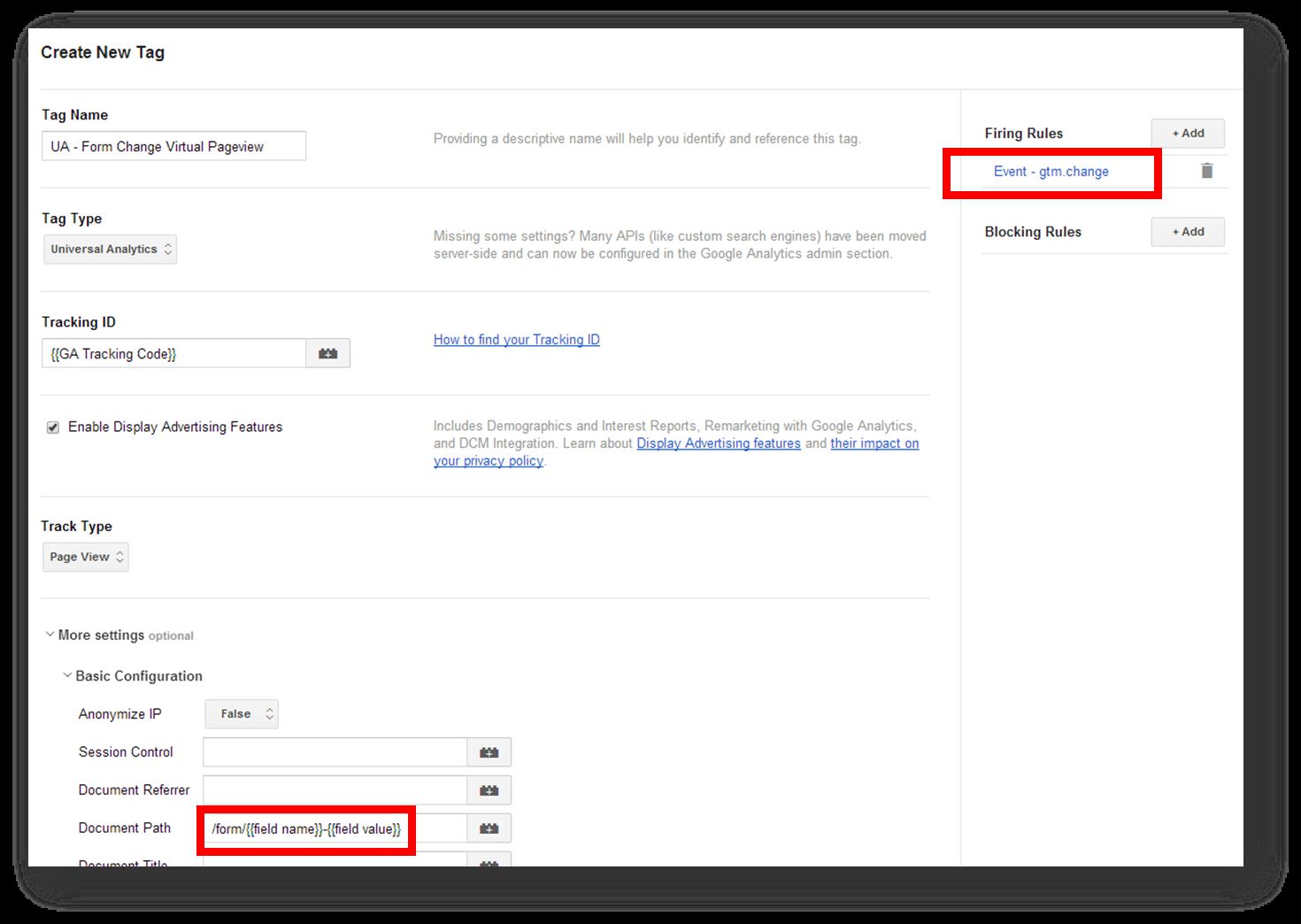Delete the Event - gtm.change firing rule
The width and height of the screenshot is (1301, 924).
point(1207,171)
